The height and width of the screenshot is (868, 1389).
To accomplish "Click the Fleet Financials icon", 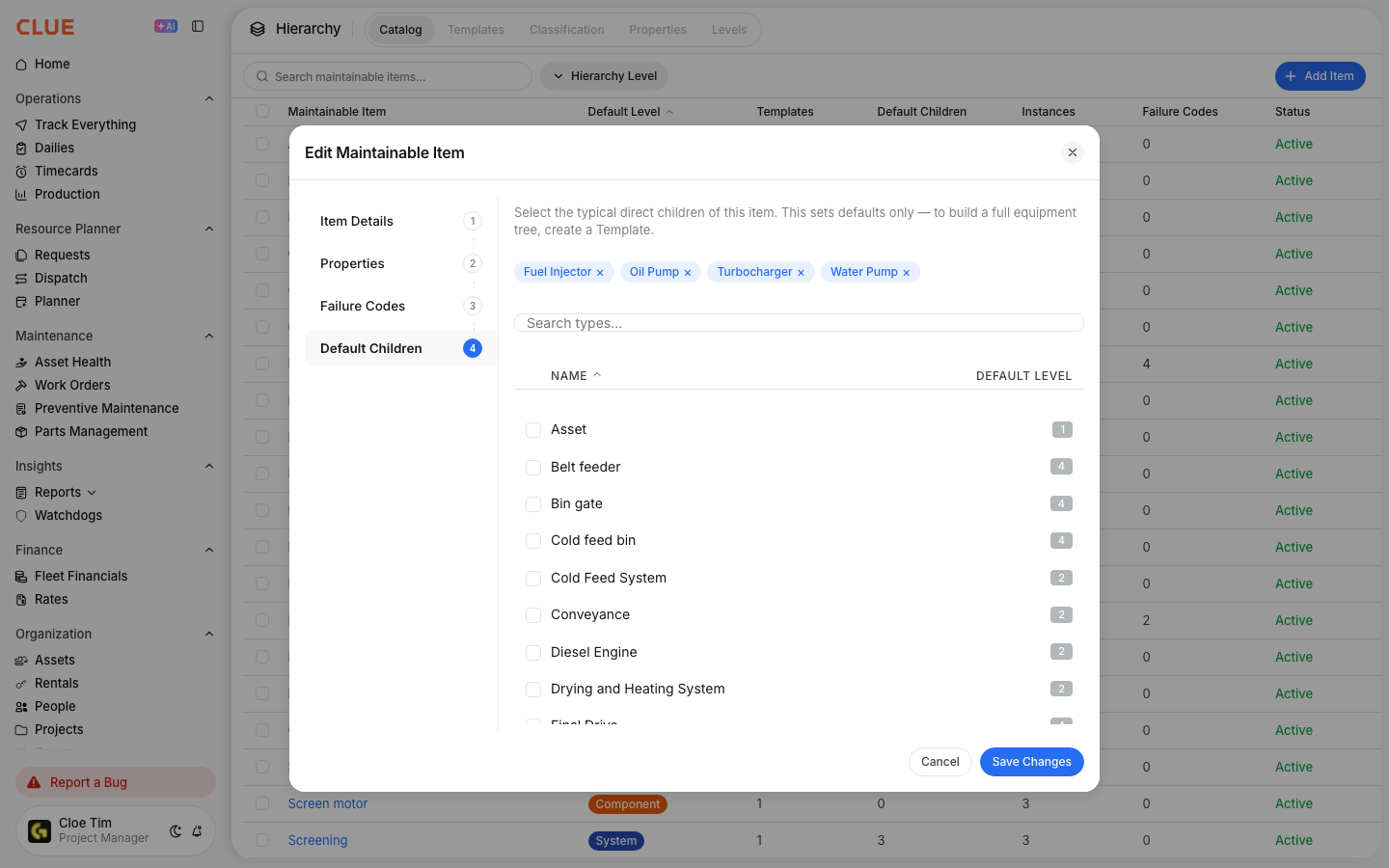I will pos(21,577).
